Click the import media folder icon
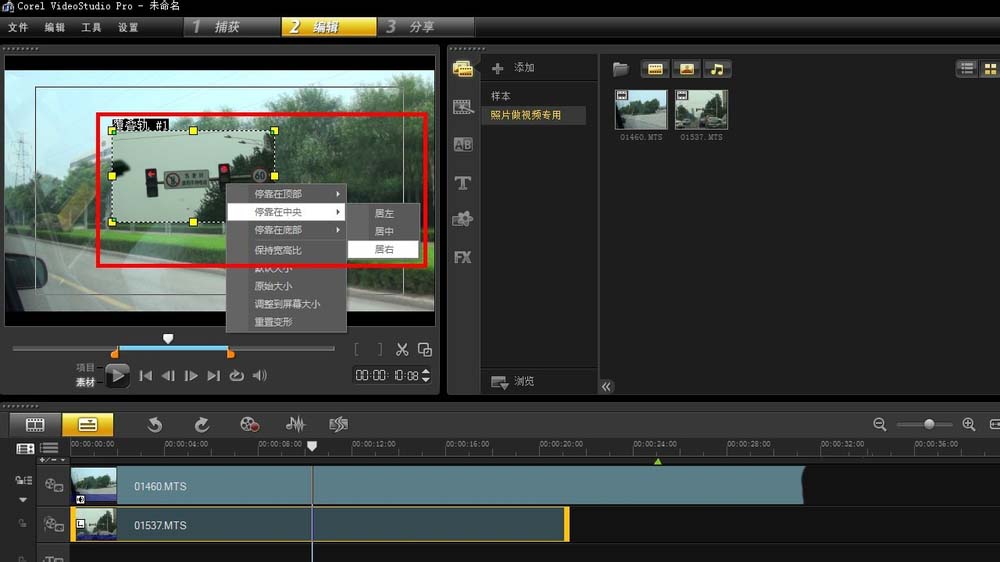This screenshot has width=1000, height=562. (621, 69)
